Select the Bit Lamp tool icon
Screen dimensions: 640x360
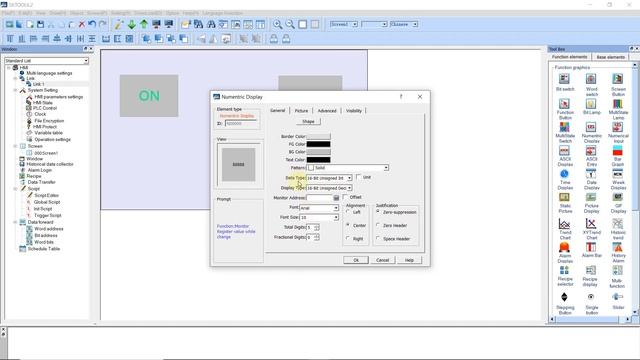(591, 103)
